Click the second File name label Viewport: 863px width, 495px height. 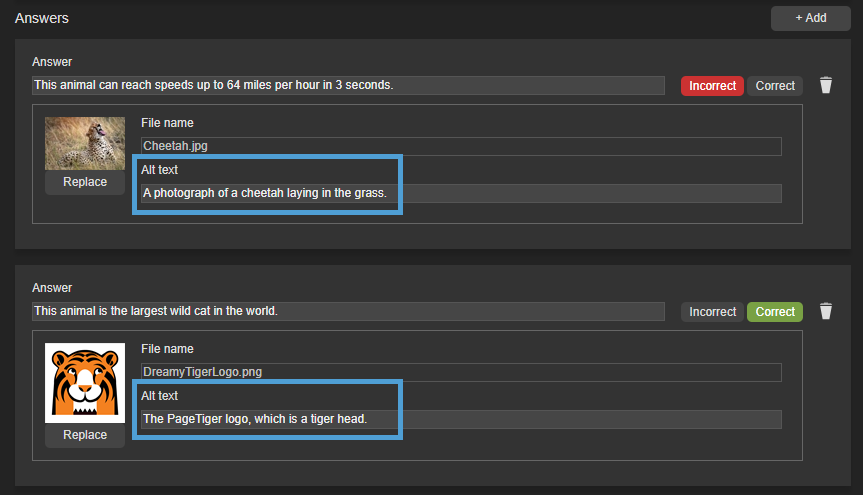(167, 349)
